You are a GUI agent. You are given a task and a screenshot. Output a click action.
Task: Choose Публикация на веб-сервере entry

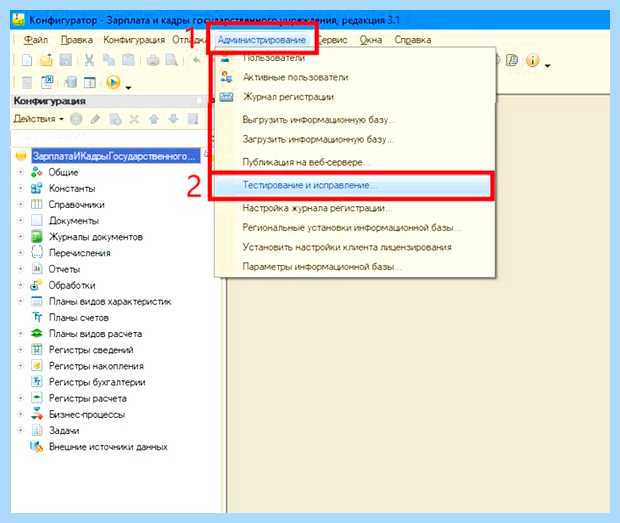(354, 162)
